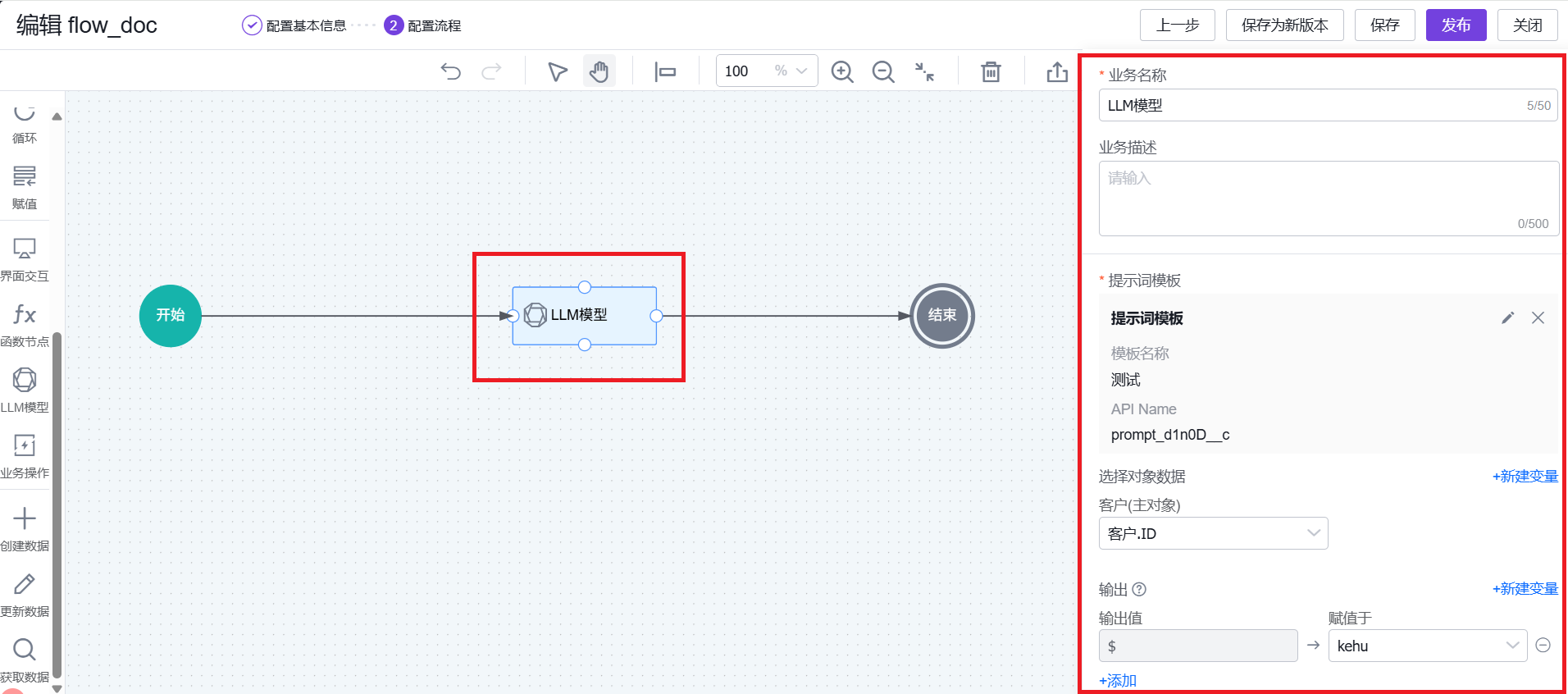The image size is (1568, 694).
Task: Click the align left icon
Action: 665,71
